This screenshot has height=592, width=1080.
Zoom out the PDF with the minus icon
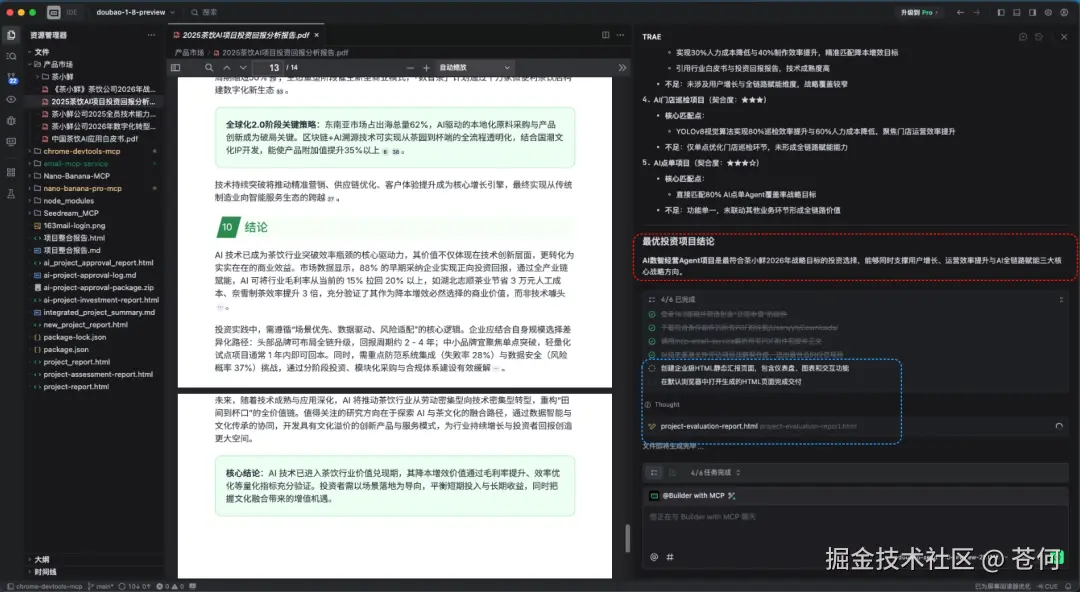(408, 67)
